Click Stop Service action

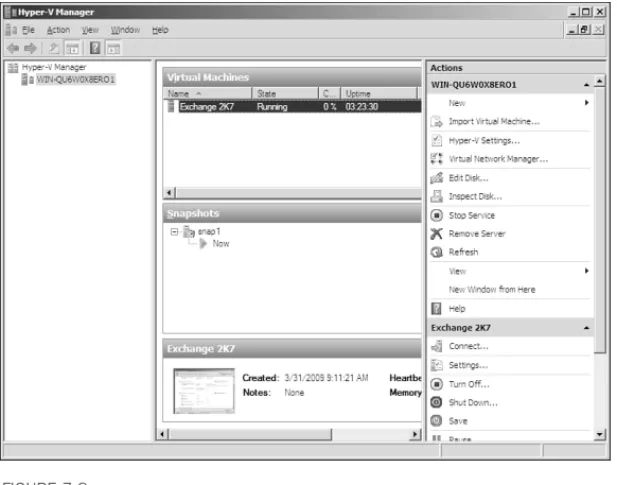pyautogui.click(x=472, y=215)
